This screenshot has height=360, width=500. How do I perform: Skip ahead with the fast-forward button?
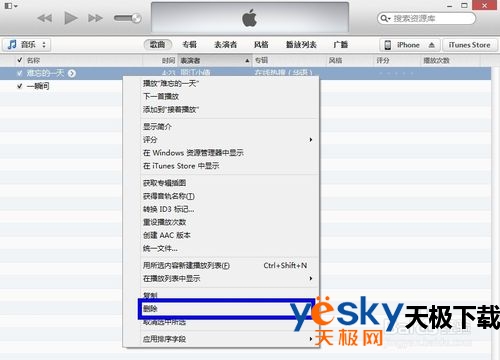[95, 18]
